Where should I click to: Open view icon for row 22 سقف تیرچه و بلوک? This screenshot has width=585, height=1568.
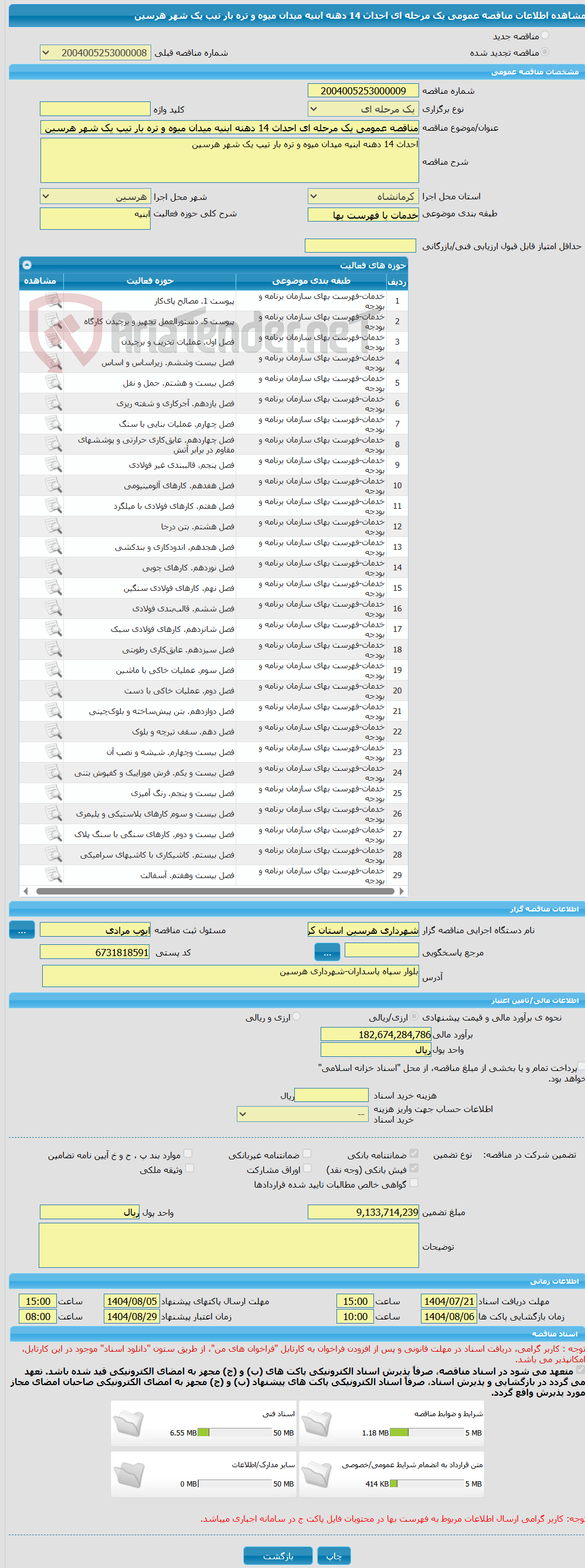pos(53,731)
